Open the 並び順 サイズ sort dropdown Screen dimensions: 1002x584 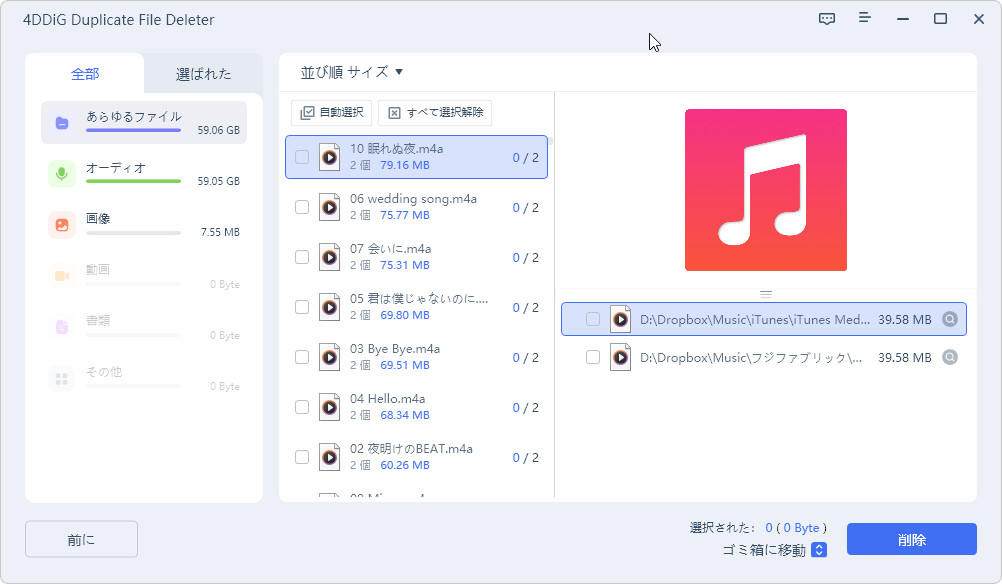(x=351, y=72)
